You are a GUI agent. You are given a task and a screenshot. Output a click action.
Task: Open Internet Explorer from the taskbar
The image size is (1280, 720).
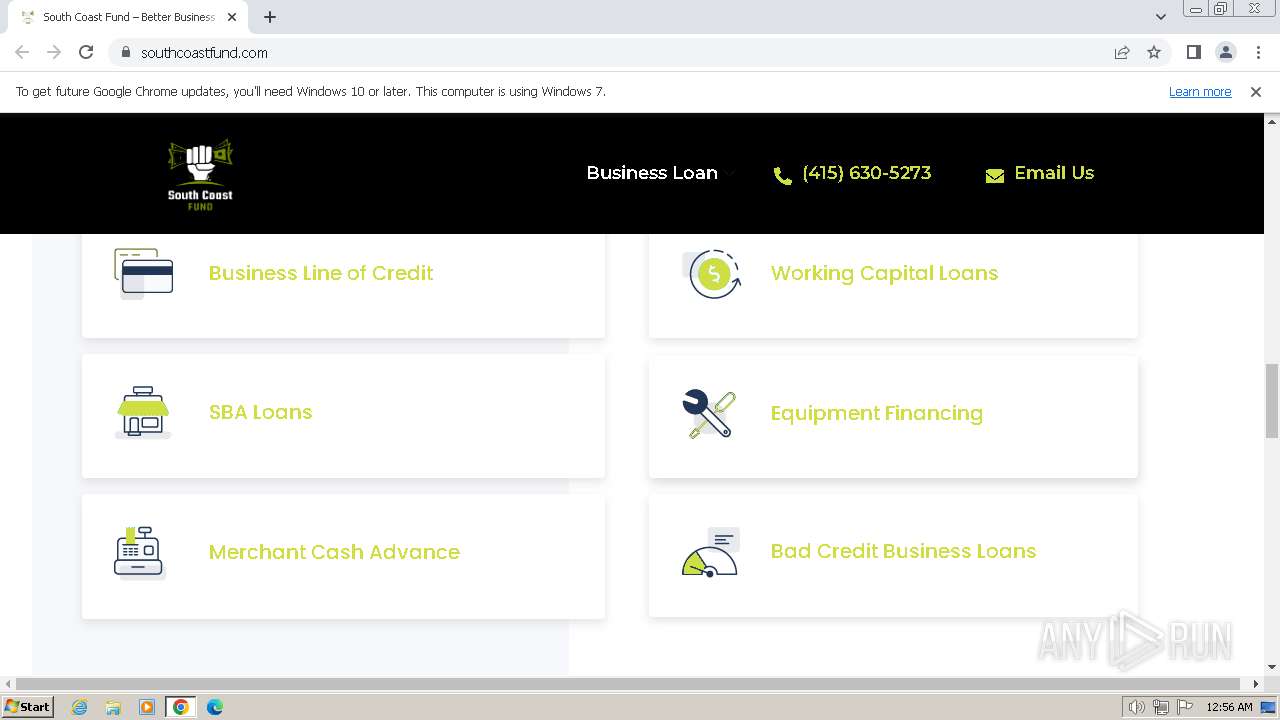pos(80,707)
